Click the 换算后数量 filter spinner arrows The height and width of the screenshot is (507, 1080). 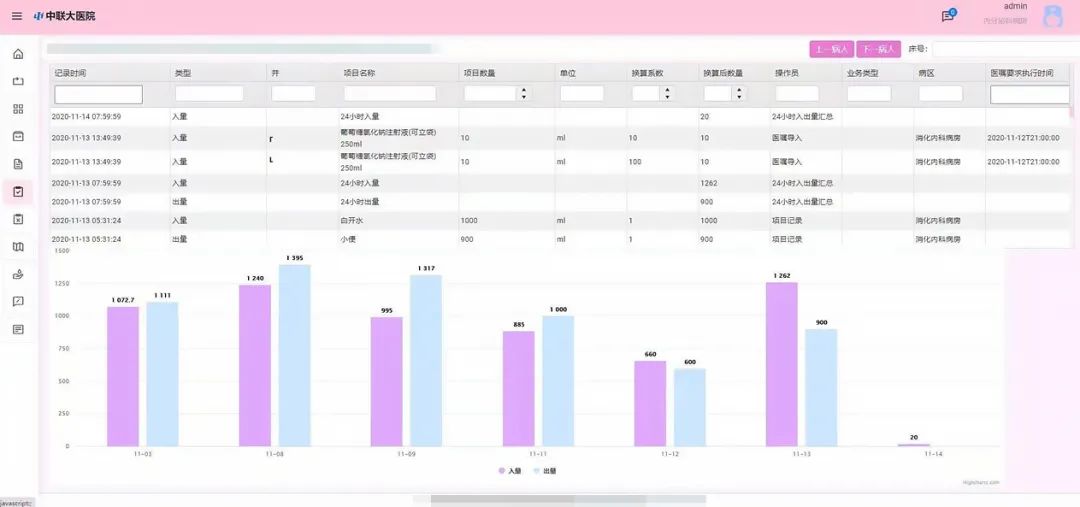pos(739,94)
